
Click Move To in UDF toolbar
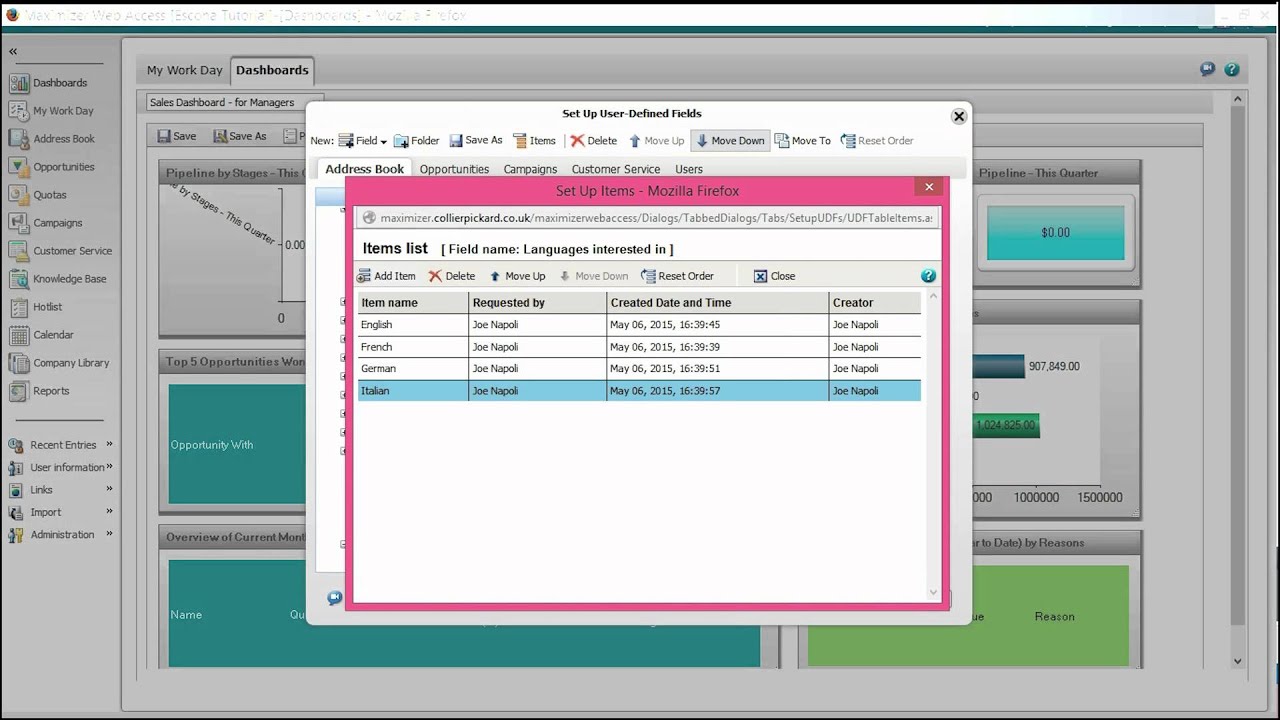tap(803, 141)
